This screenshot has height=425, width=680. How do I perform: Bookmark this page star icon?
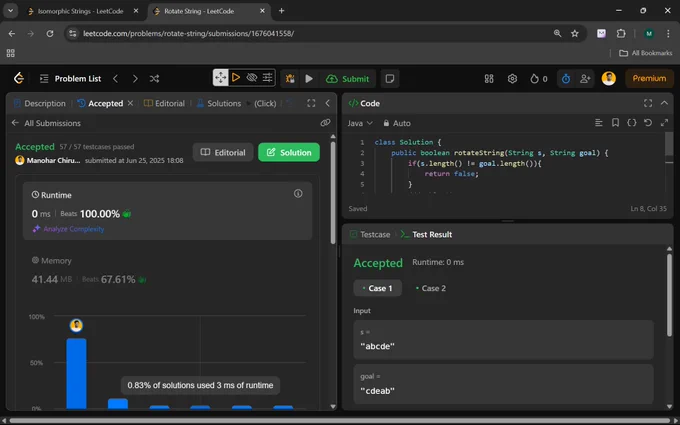click(x=575, y=33)
